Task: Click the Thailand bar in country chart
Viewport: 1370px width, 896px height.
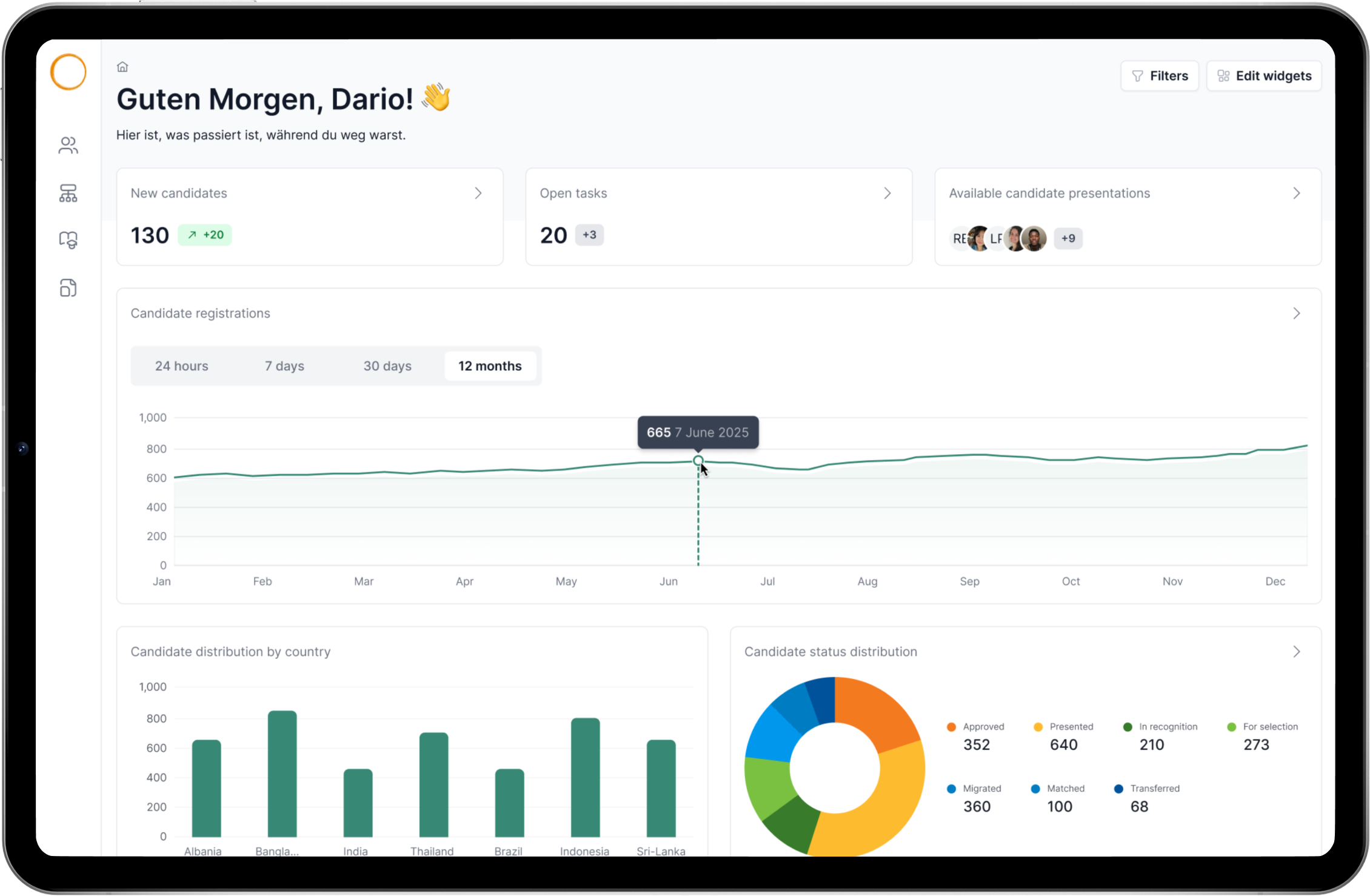Action: [434, 785]
